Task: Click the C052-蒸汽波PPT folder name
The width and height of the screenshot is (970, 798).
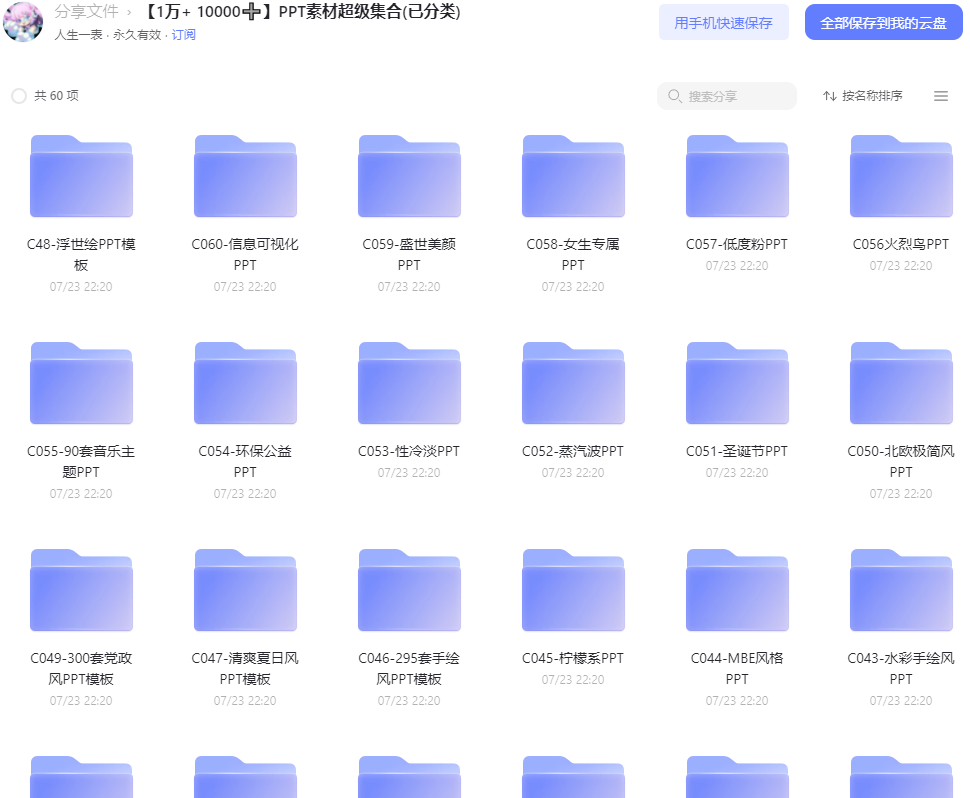Action: pyautogui.click(x=573, y=452)
